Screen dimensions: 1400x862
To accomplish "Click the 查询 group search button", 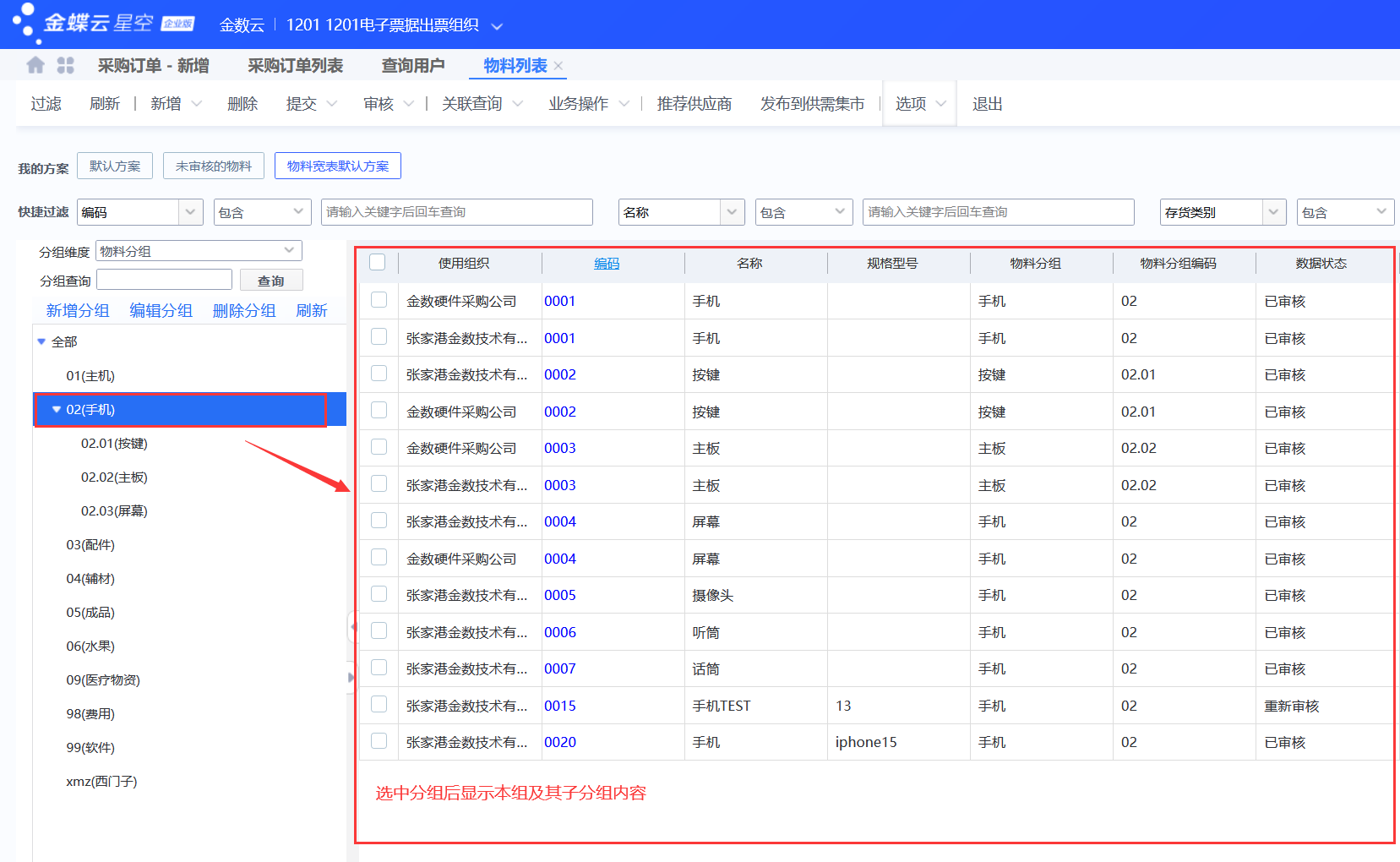I will tap(271, 281).
